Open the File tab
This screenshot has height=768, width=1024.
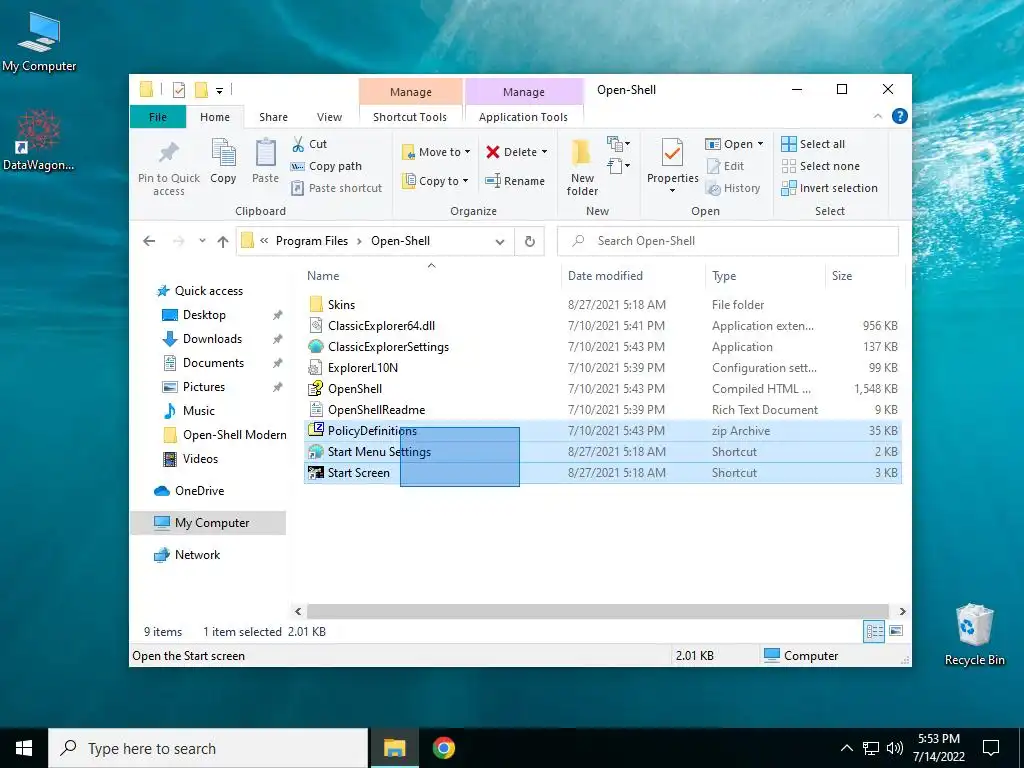(x=158, y=117)
